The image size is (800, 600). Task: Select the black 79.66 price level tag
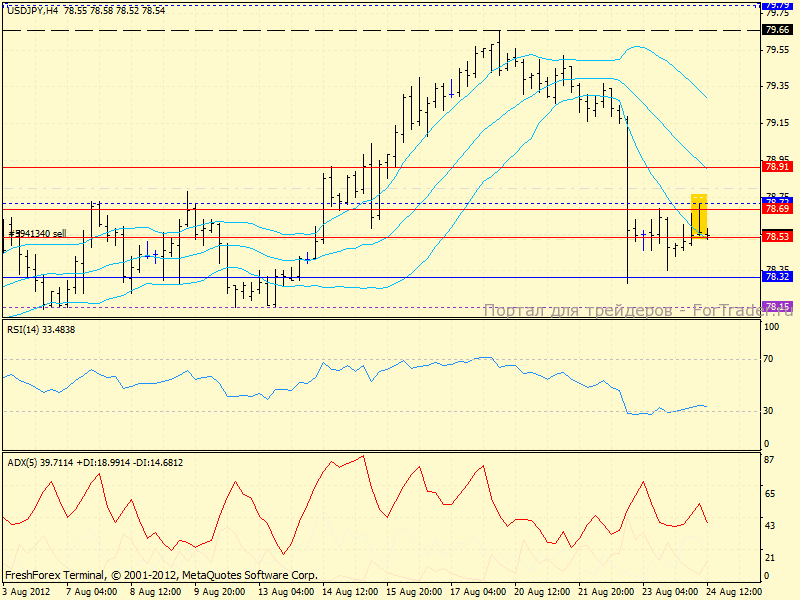pos(777,30)
